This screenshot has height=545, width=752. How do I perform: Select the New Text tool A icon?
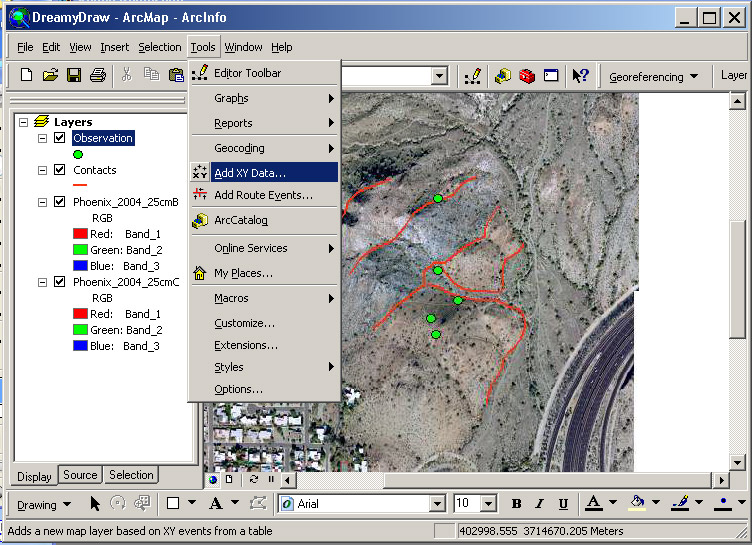tap(216, 503)
